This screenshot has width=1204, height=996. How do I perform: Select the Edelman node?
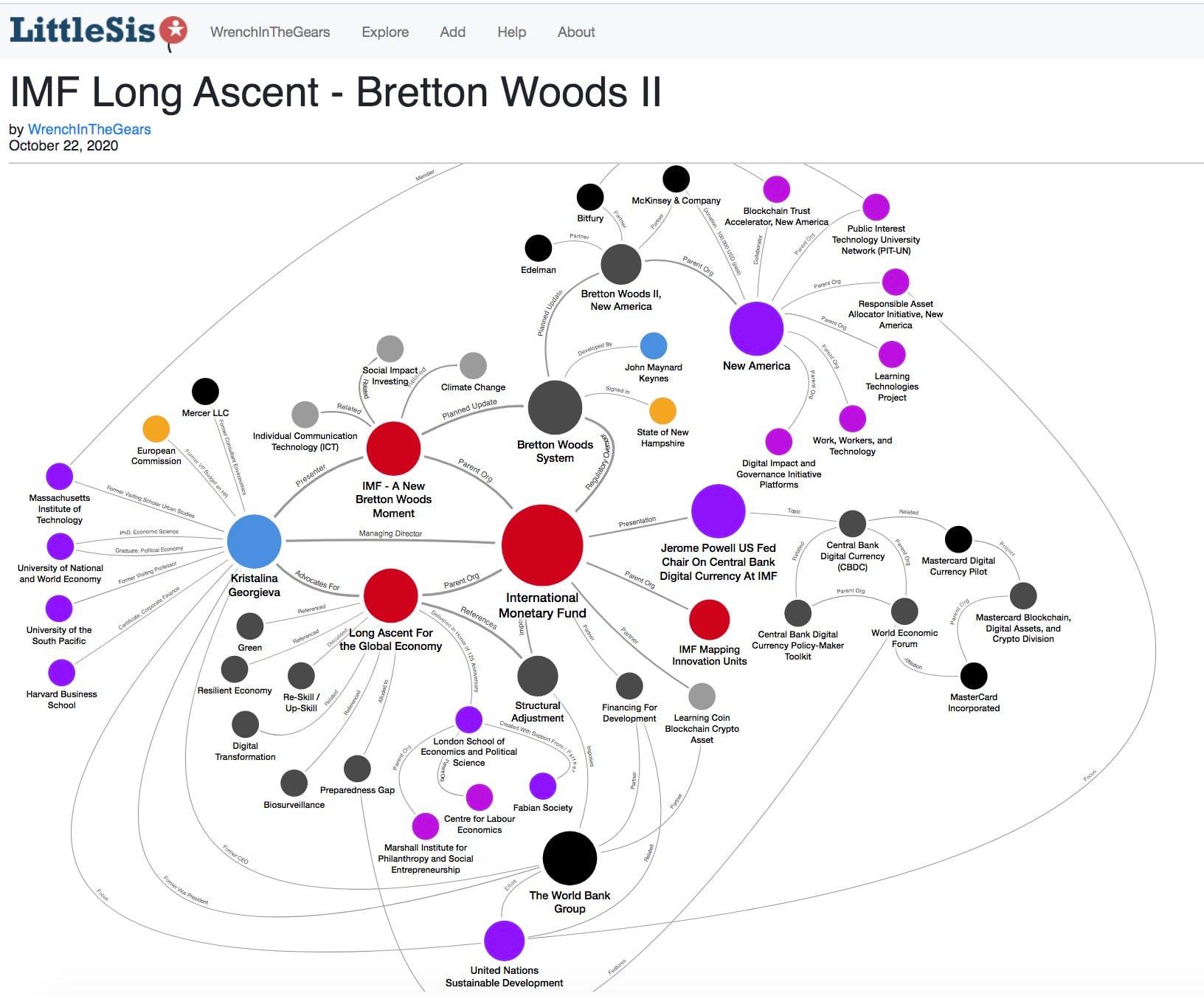[x=538, y=249]
